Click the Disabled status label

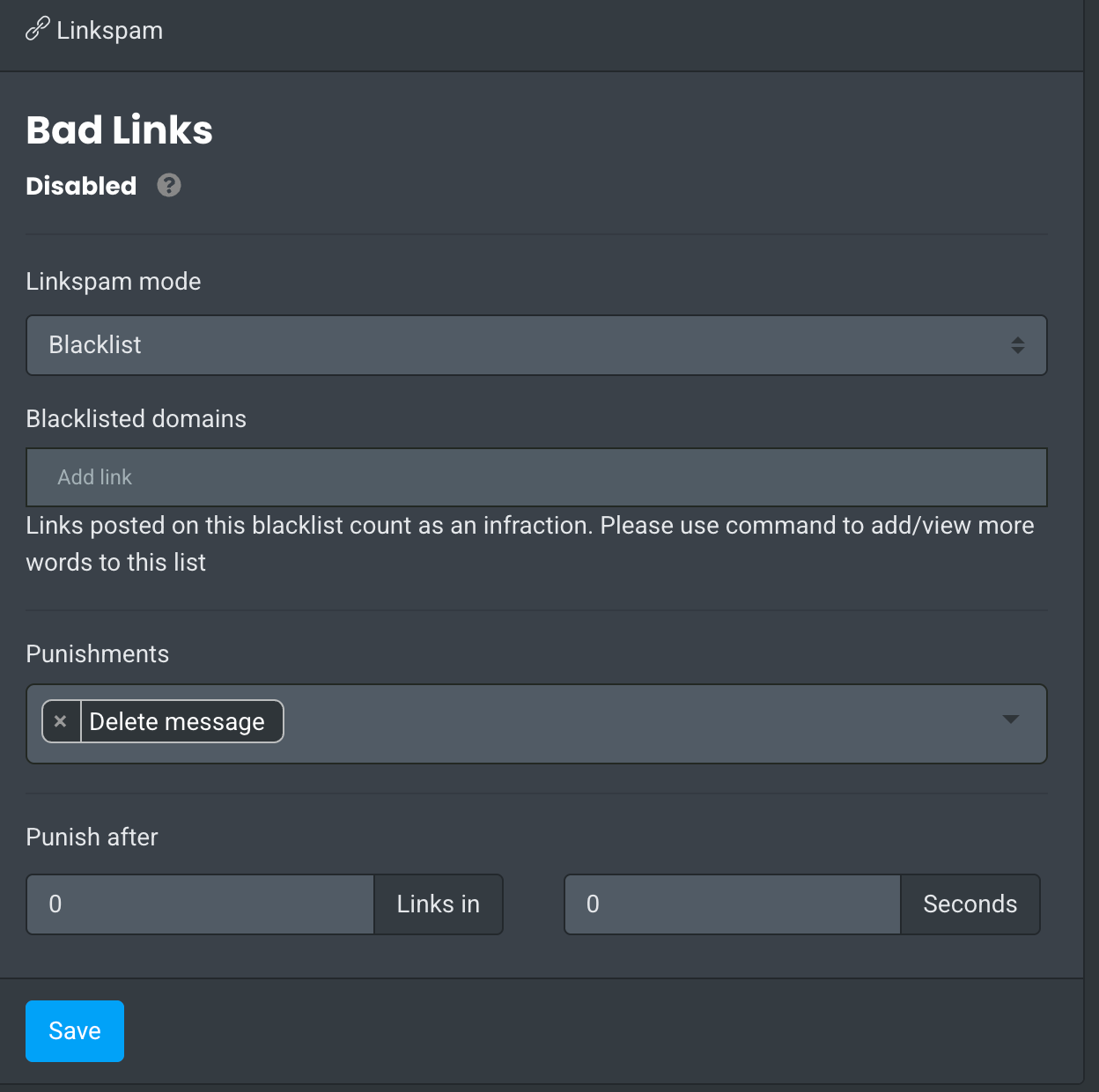[81, 186]
